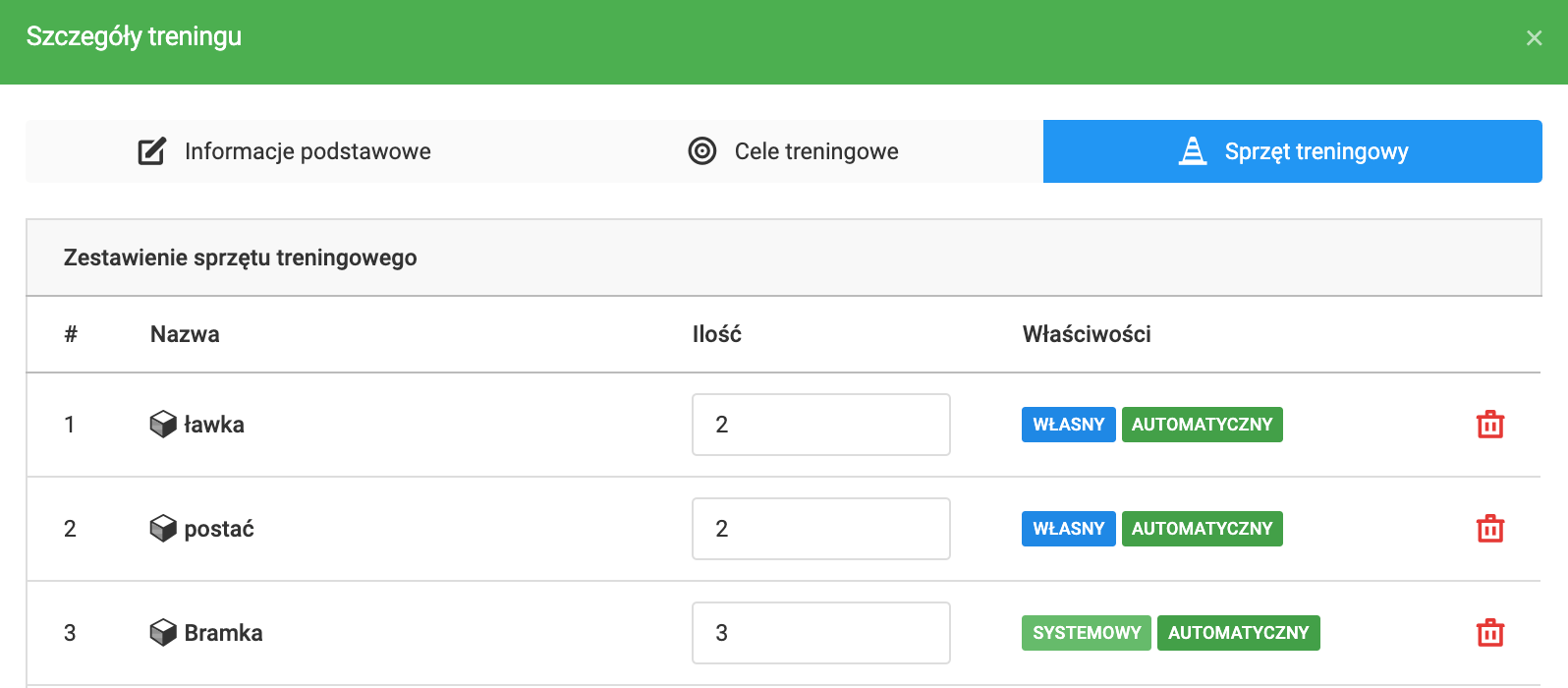This screenshot has width=1568, height=688.
Task: Click the postać quantity input
Action: tap(820, 529)
